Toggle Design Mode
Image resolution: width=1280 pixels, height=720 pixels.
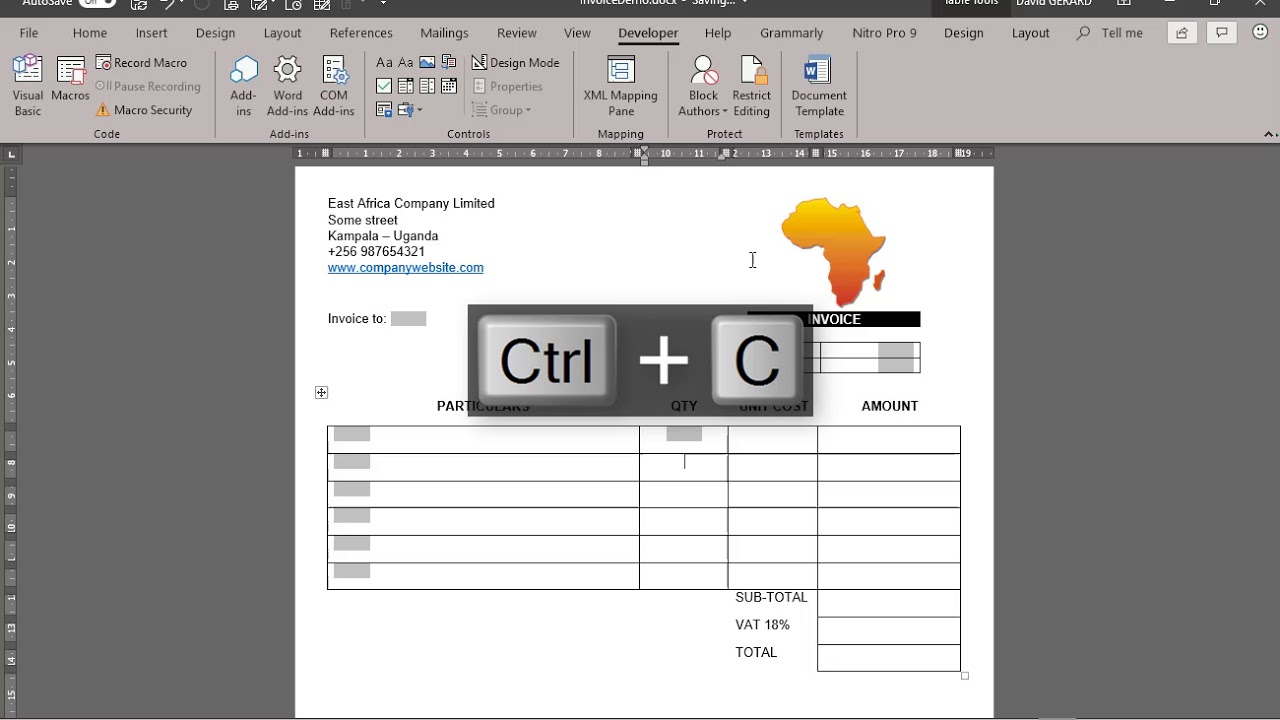click(515, 62)
